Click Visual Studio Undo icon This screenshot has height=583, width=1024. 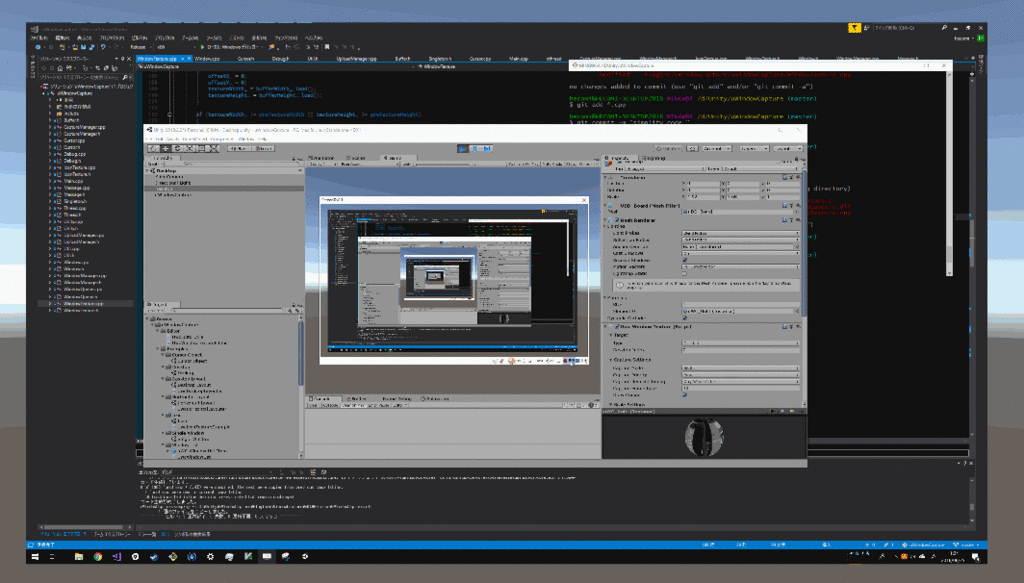(103, 47)
